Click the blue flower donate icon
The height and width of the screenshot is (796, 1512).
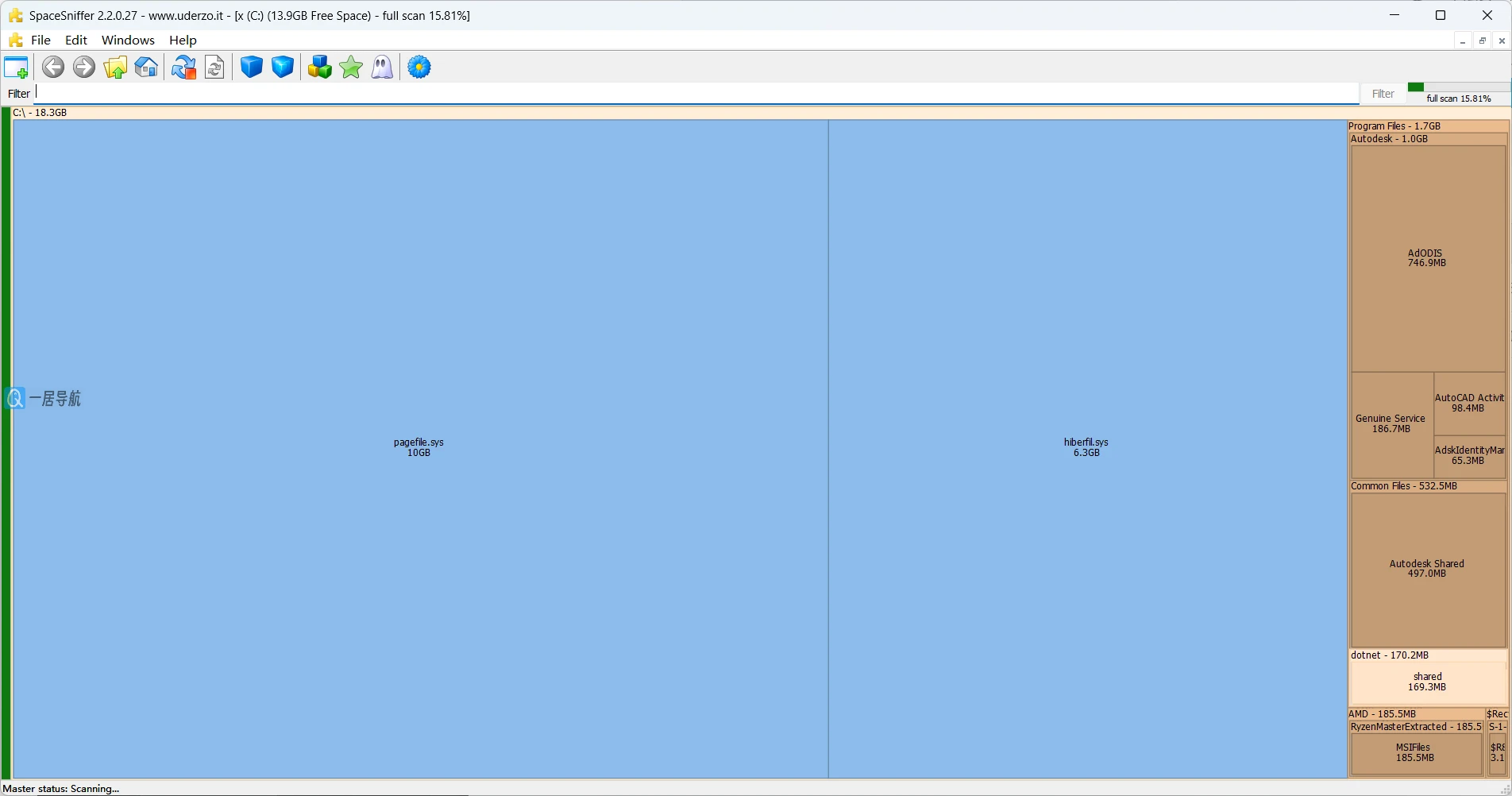pos(419,68)
